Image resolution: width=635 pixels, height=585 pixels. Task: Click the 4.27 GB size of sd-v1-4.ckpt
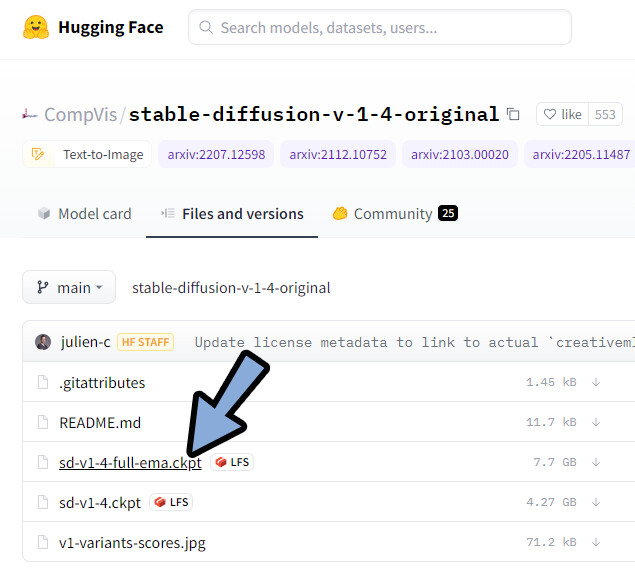click(551, 502)
